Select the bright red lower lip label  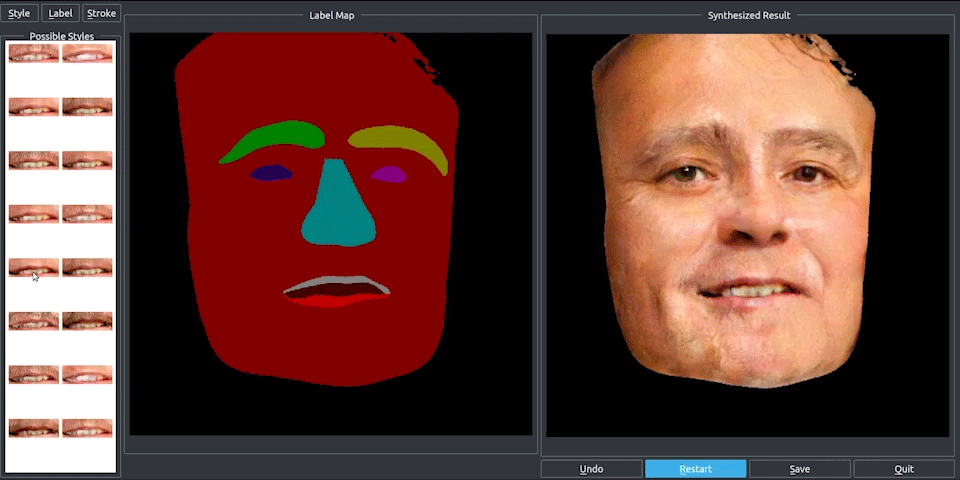coord(334,301)
